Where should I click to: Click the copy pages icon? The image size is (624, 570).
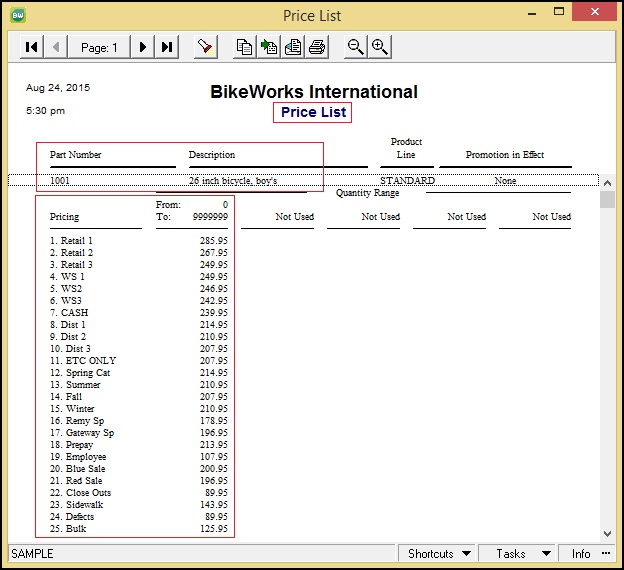coord(244,47)
